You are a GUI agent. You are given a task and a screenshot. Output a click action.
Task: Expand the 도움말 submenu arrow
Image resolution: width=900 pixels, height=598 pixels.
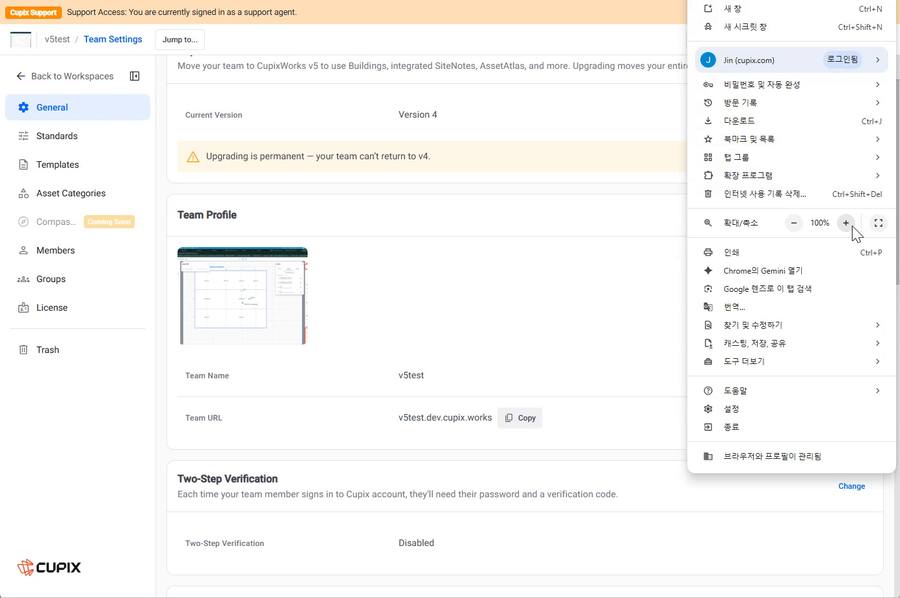[878, 390]
